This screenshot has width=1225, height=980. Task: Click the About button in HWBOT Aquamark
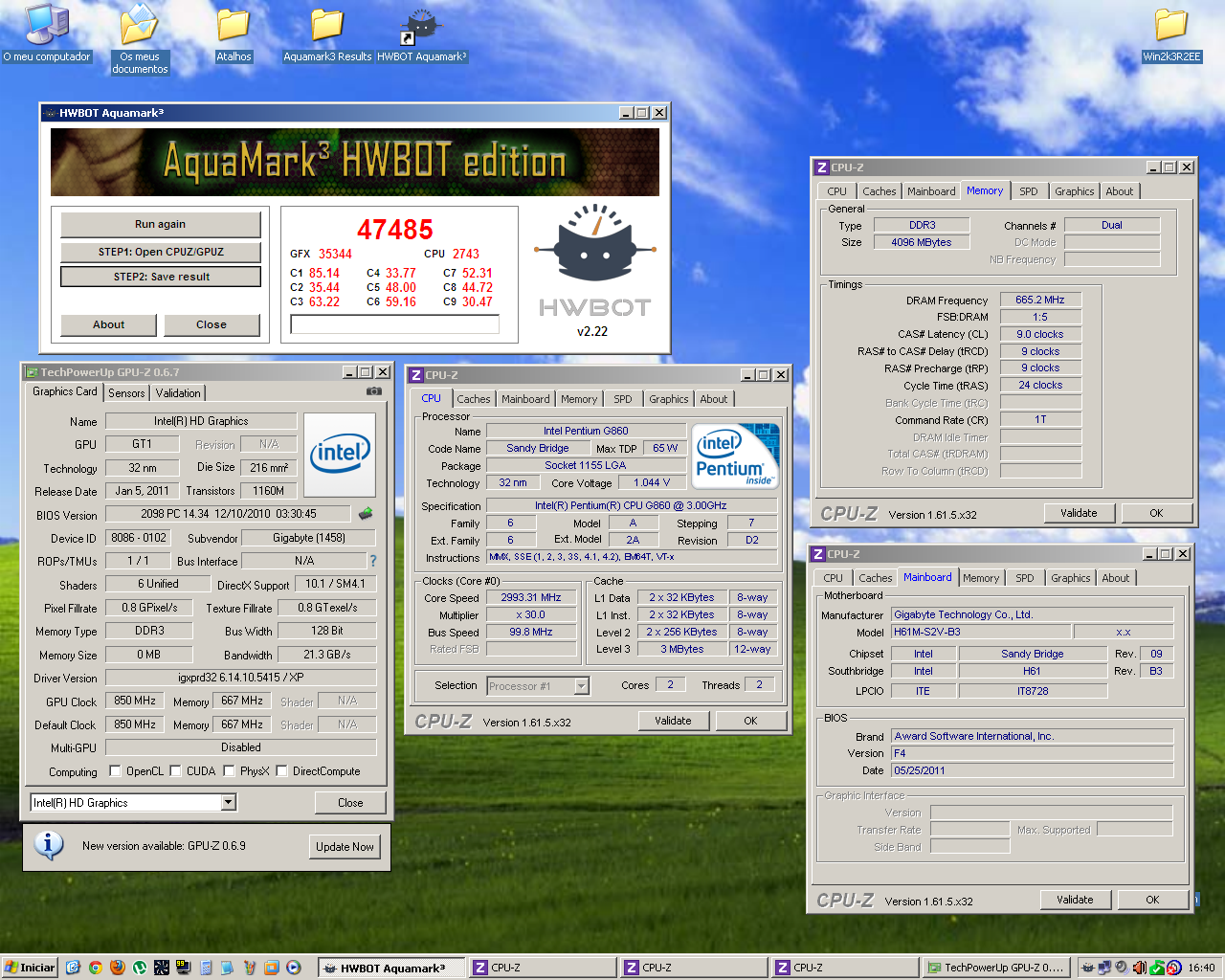click(108, 324)
